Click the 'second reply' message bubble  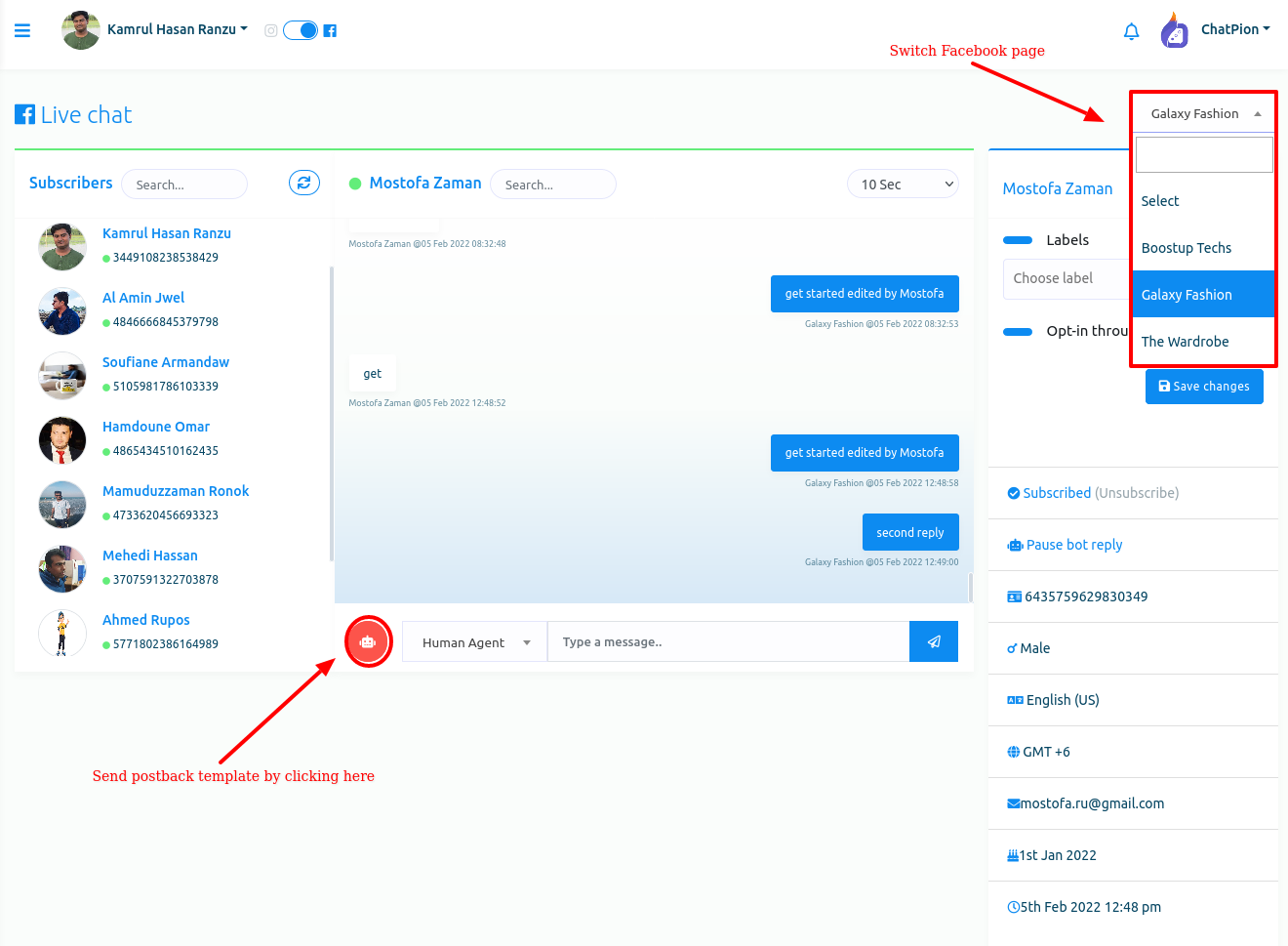[910, 532]
